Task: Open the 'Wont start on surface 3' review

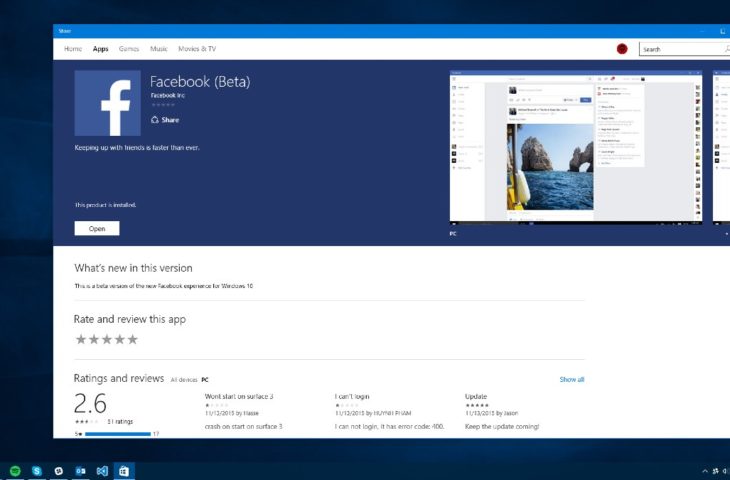Action: coord(239,396)
